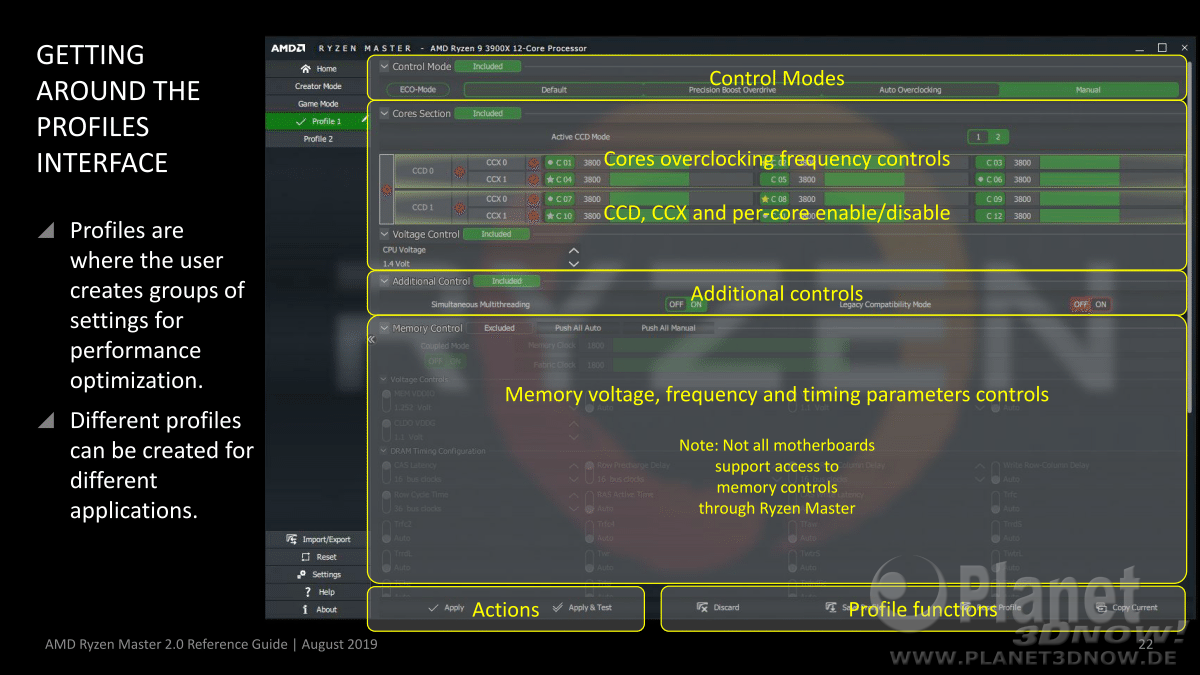1200x675 pixels.
Task: Select Active CCD Mode 2
Action: 997,137
